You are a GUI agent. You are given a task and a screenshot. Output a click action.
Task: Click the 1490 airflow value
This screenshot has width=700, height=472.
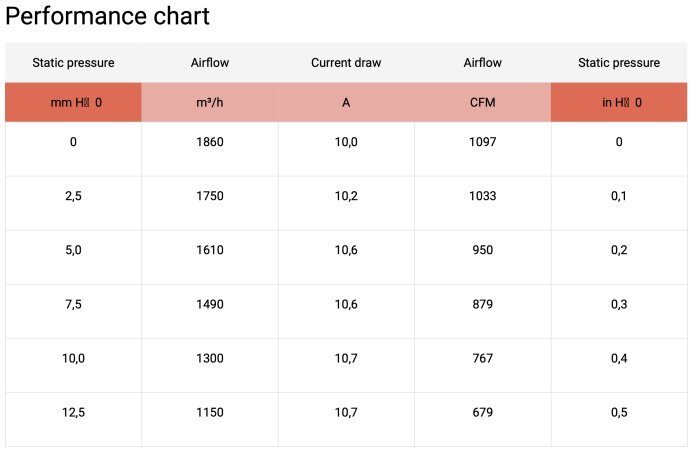coord(210,304)
